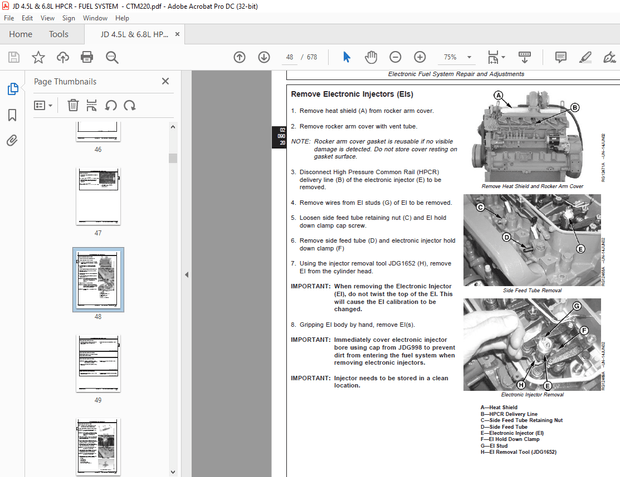This screenshot has height=477, width=620.
Task: Click heading 'Remove Electronic Injectors (EIs)'
Action: pyautogui.click(x=352, y=94)
